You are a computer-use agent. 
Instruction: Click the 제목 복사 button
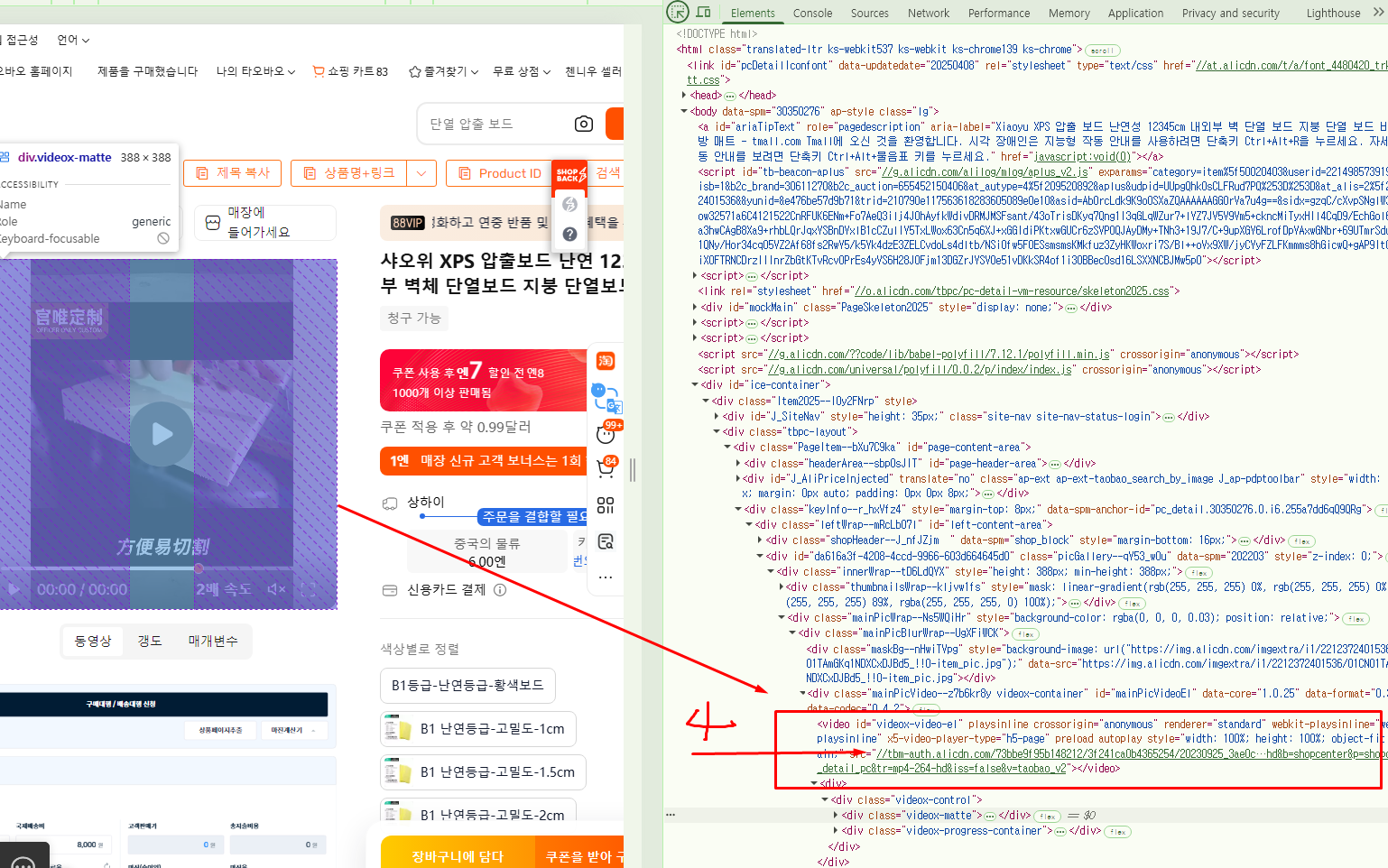(x=233, y=173)
